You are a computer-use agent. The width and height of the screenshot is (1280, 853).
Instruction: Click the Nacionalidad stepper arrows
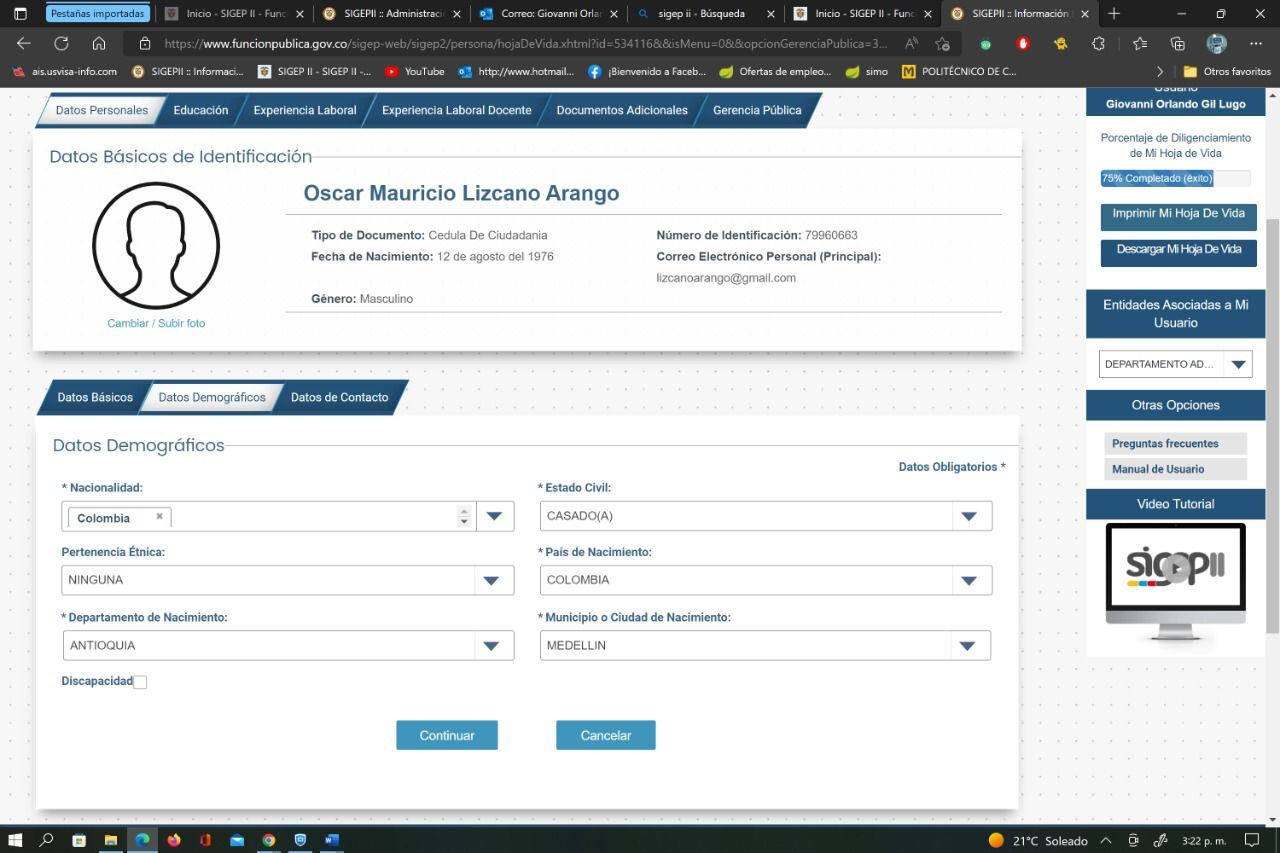point(464,516)
